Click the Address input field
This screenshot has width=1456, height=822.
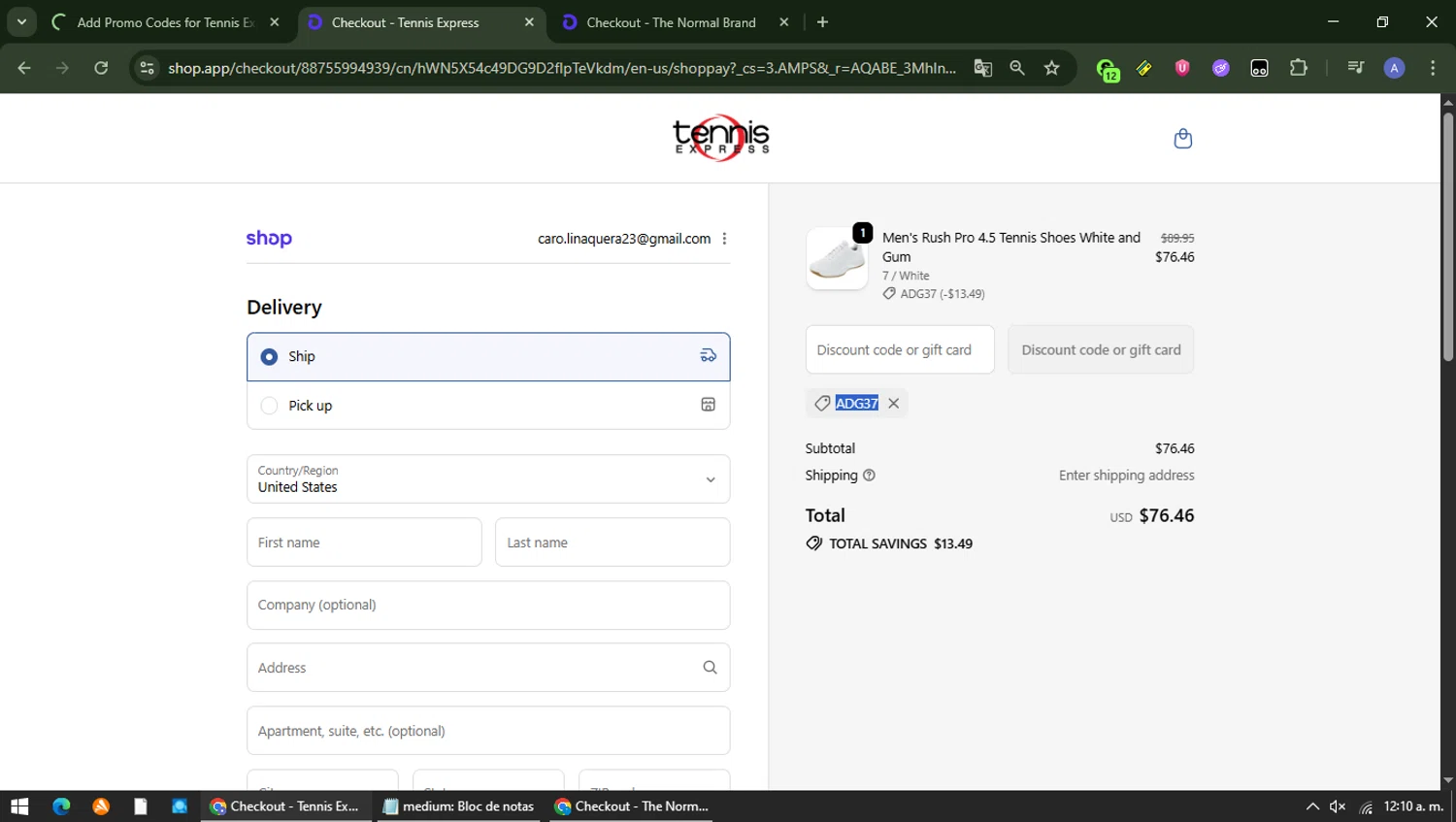point(488,668)
